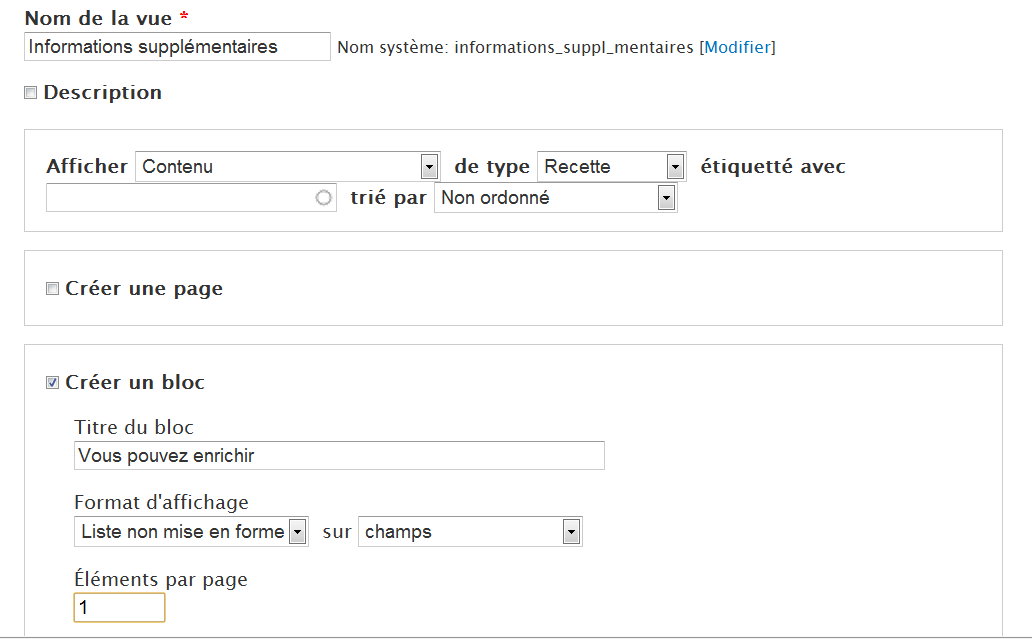Click the 'Créer un bloc' label text
The height and width of the screenshot is (639, 1032).
pos(135,383)
